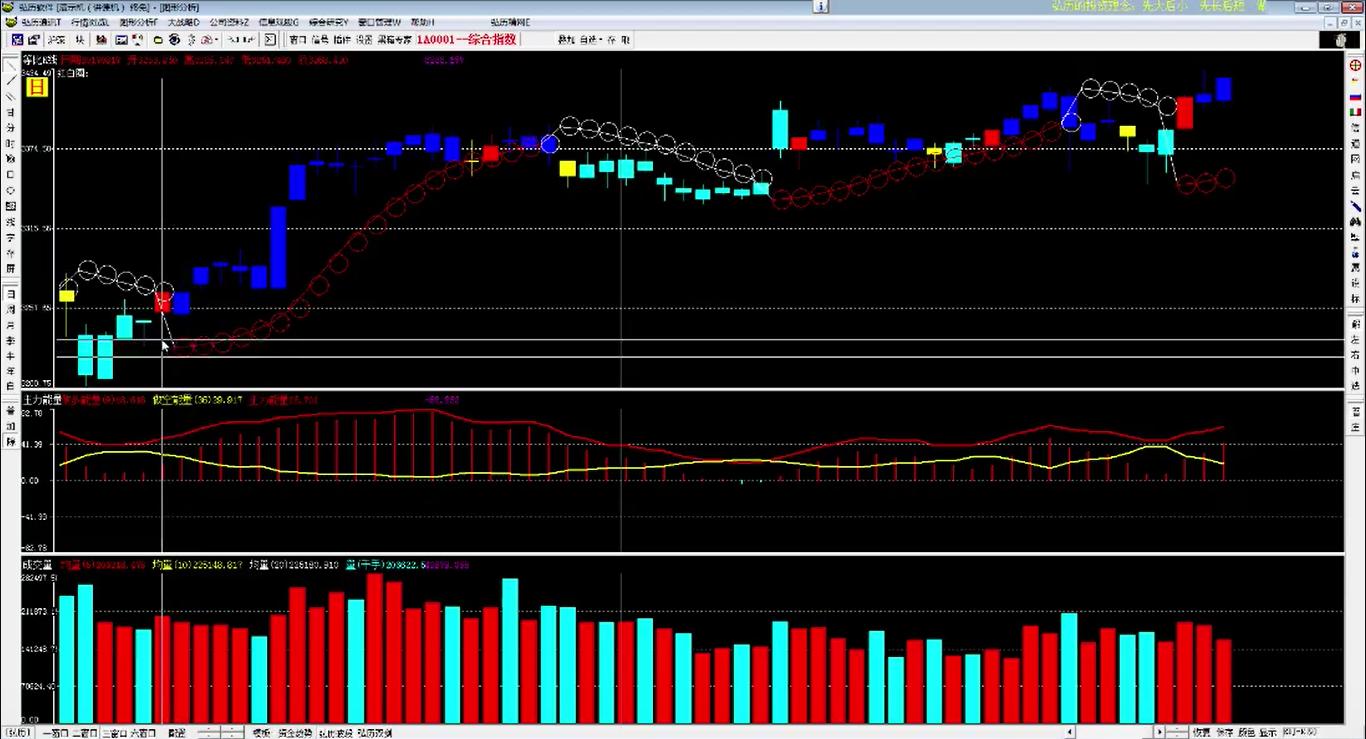The image size is (1366, 739).
Task: Click the red crosshair icon in right sidebar
Action: [x=1356, y=64]
